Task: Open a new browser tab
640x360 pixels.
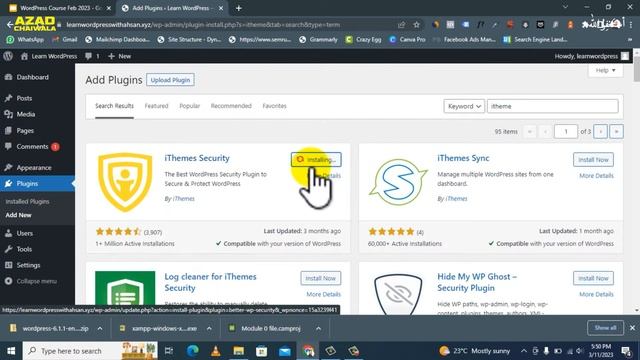Action: point(239,8)
